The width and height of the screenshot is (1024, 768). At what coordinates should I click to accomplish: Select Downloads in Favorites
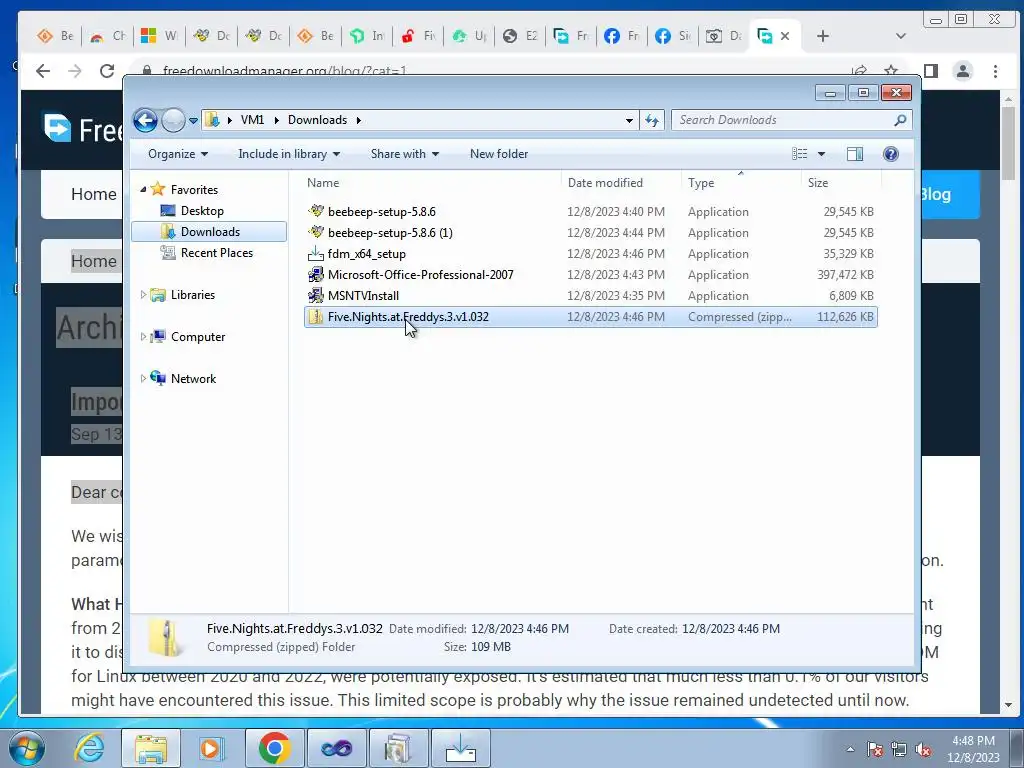[x=210, y=232]
